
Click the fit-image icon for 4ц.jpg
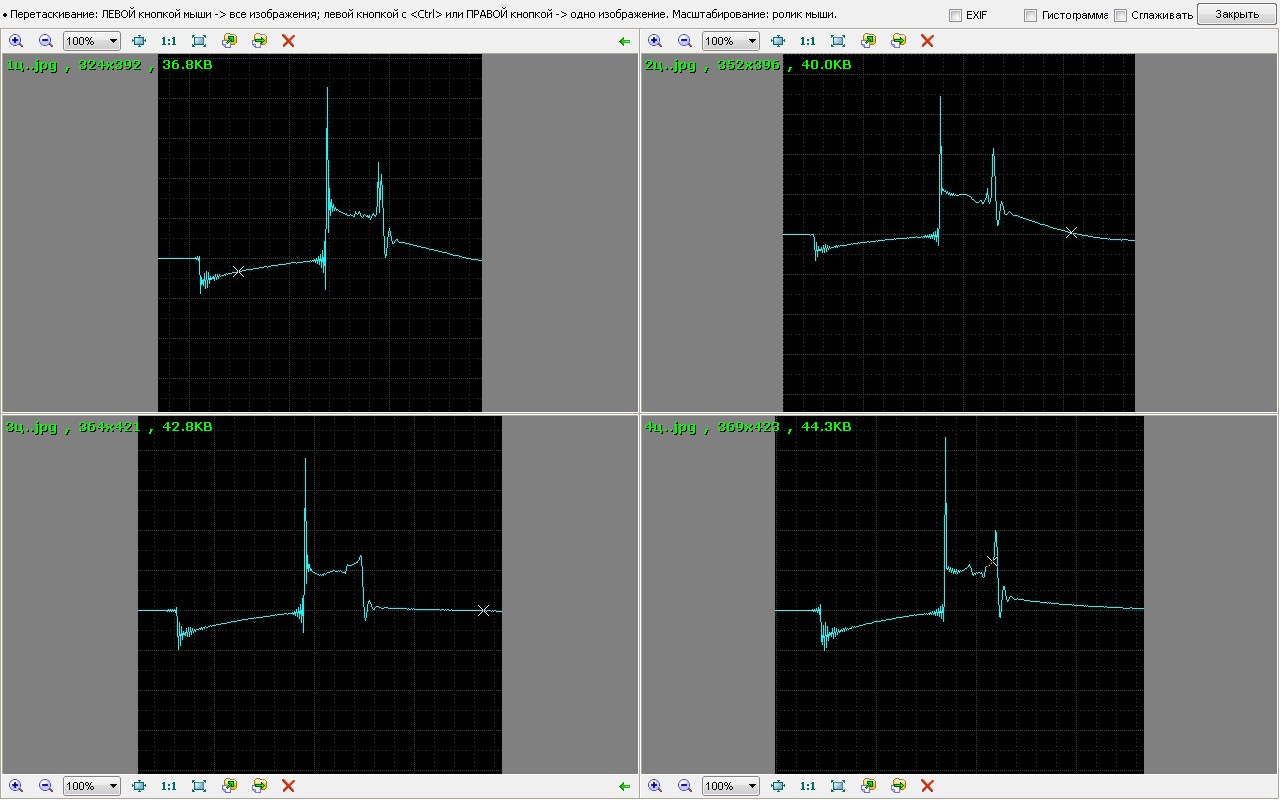click(x=778, y=786)
